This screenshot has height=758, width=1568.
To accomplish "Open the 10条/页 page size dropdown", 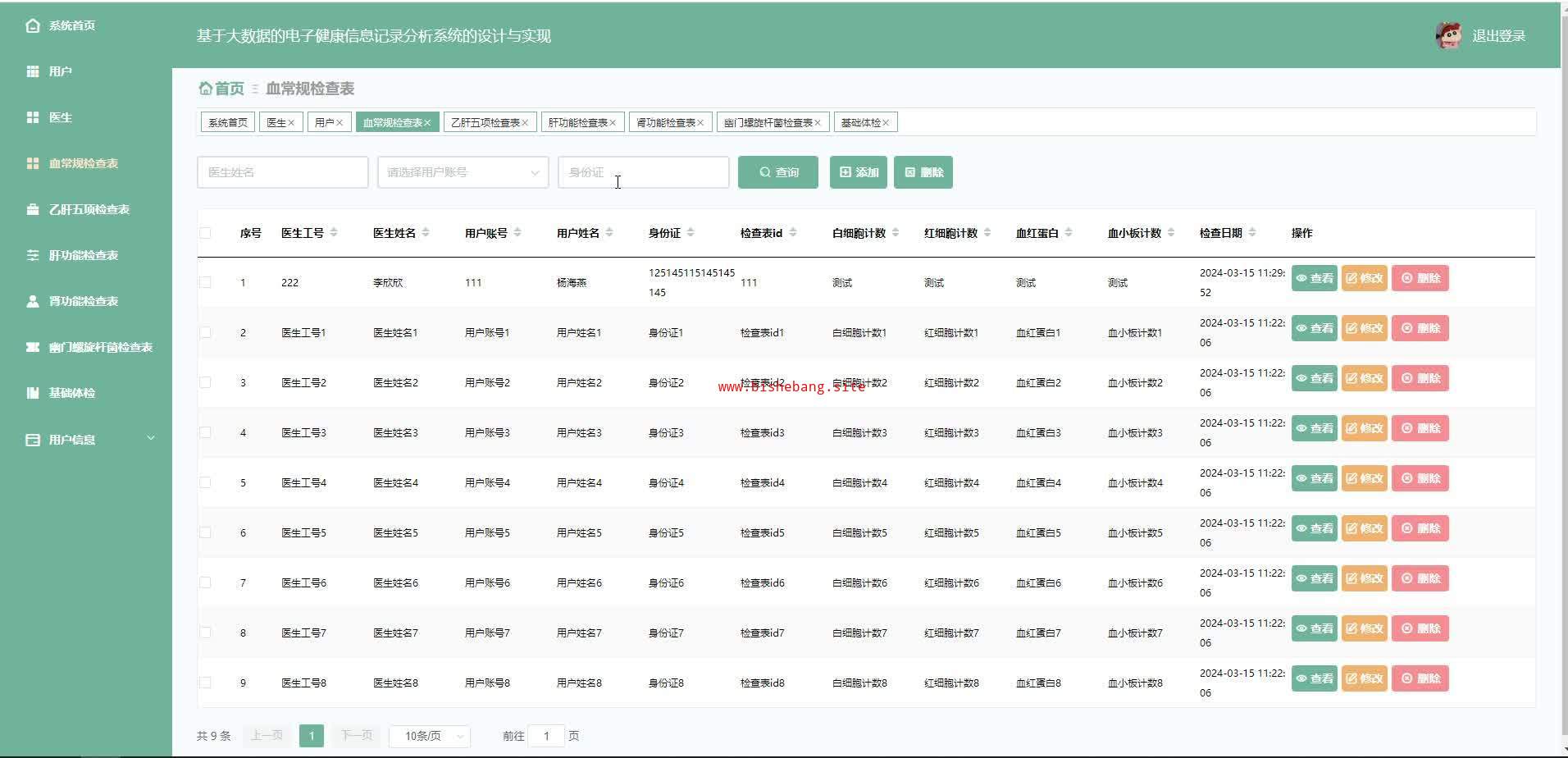I will coord(430,736).
